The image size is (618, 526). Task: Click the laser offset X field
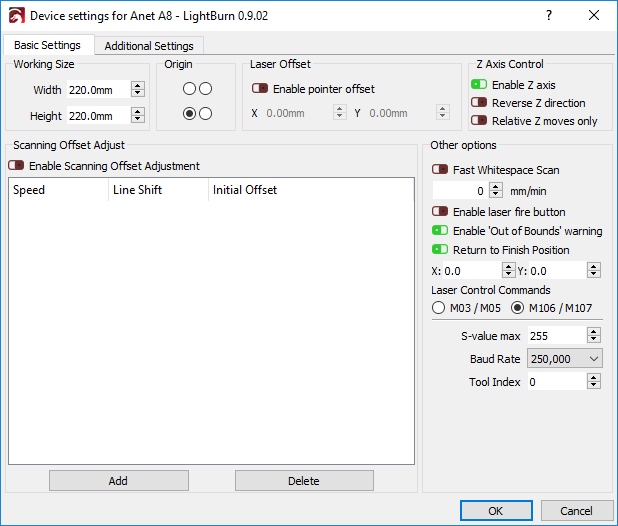[298, 113]
